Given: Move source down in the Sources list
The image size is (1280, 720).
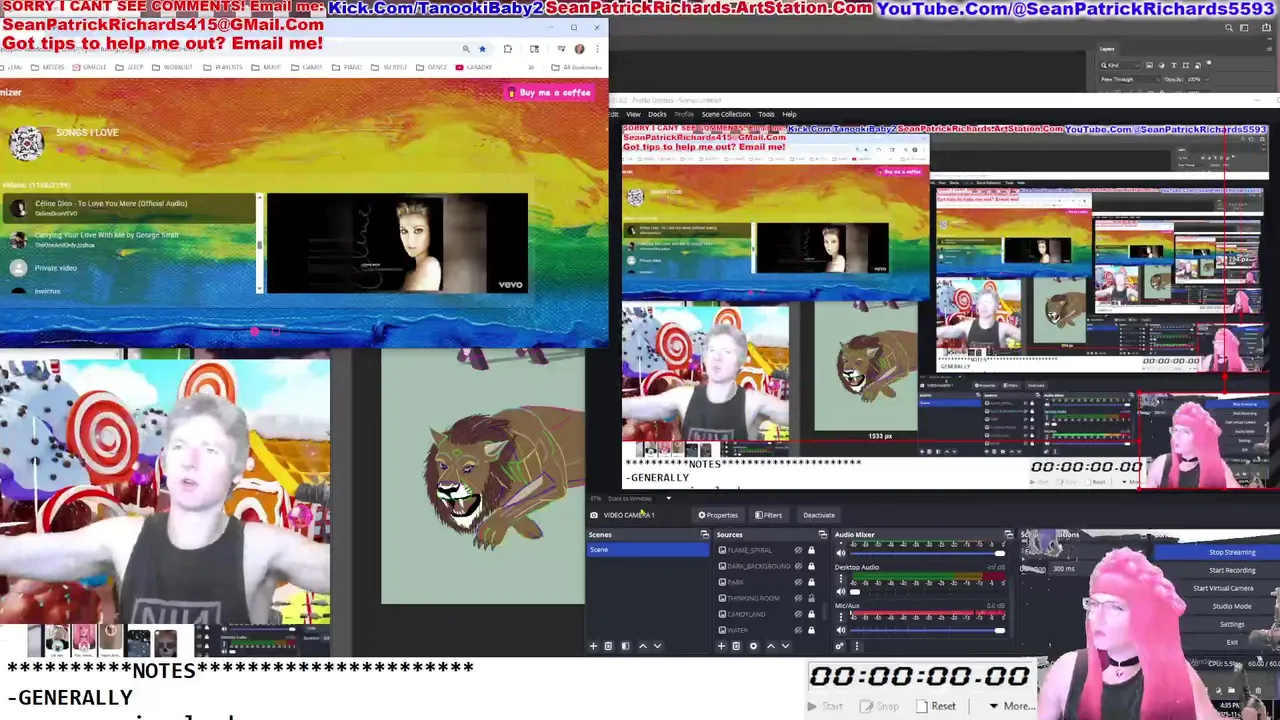Looking at the screenshot, I should pos(785,646).
